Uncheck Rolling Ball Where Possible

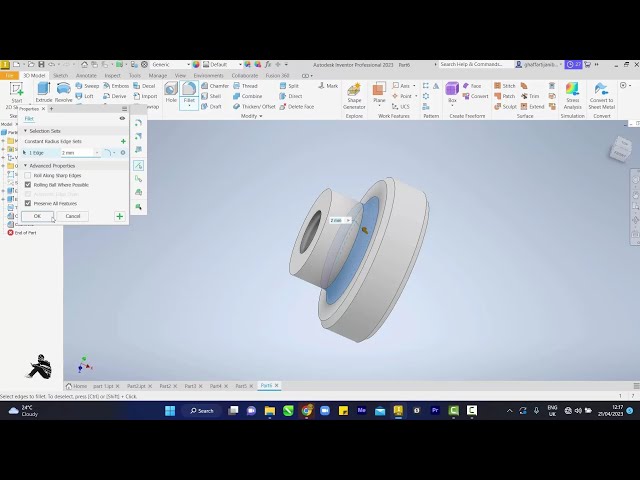pos(28,184)
